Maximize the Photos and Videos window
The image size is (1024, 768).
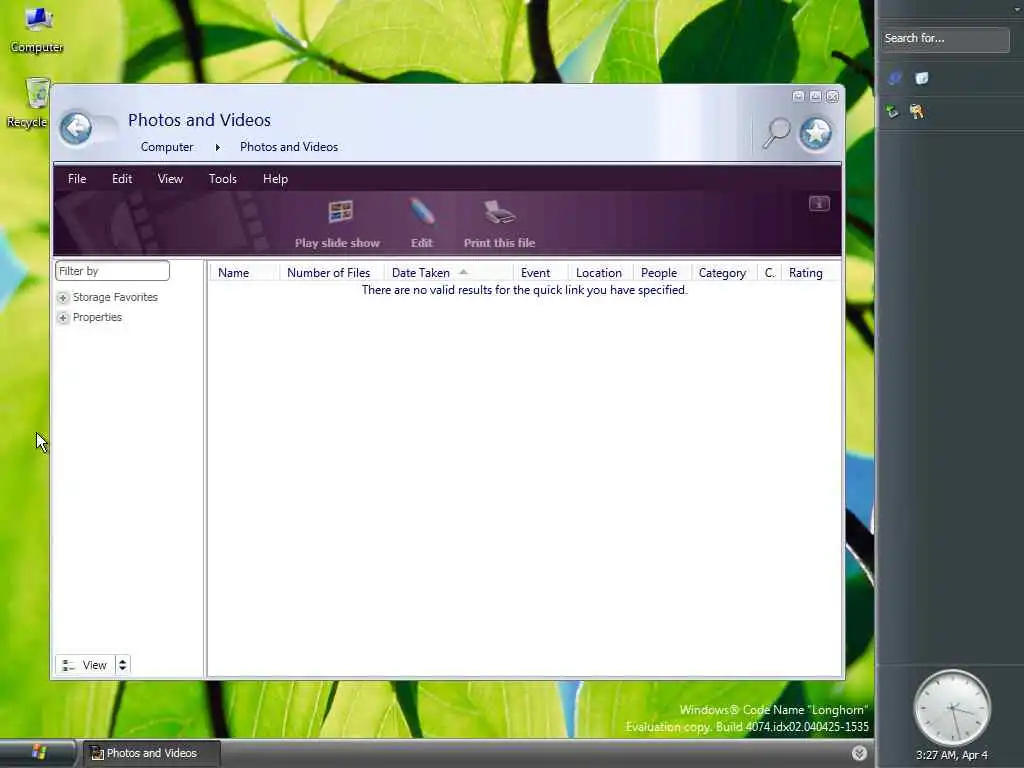coord(816,96)
